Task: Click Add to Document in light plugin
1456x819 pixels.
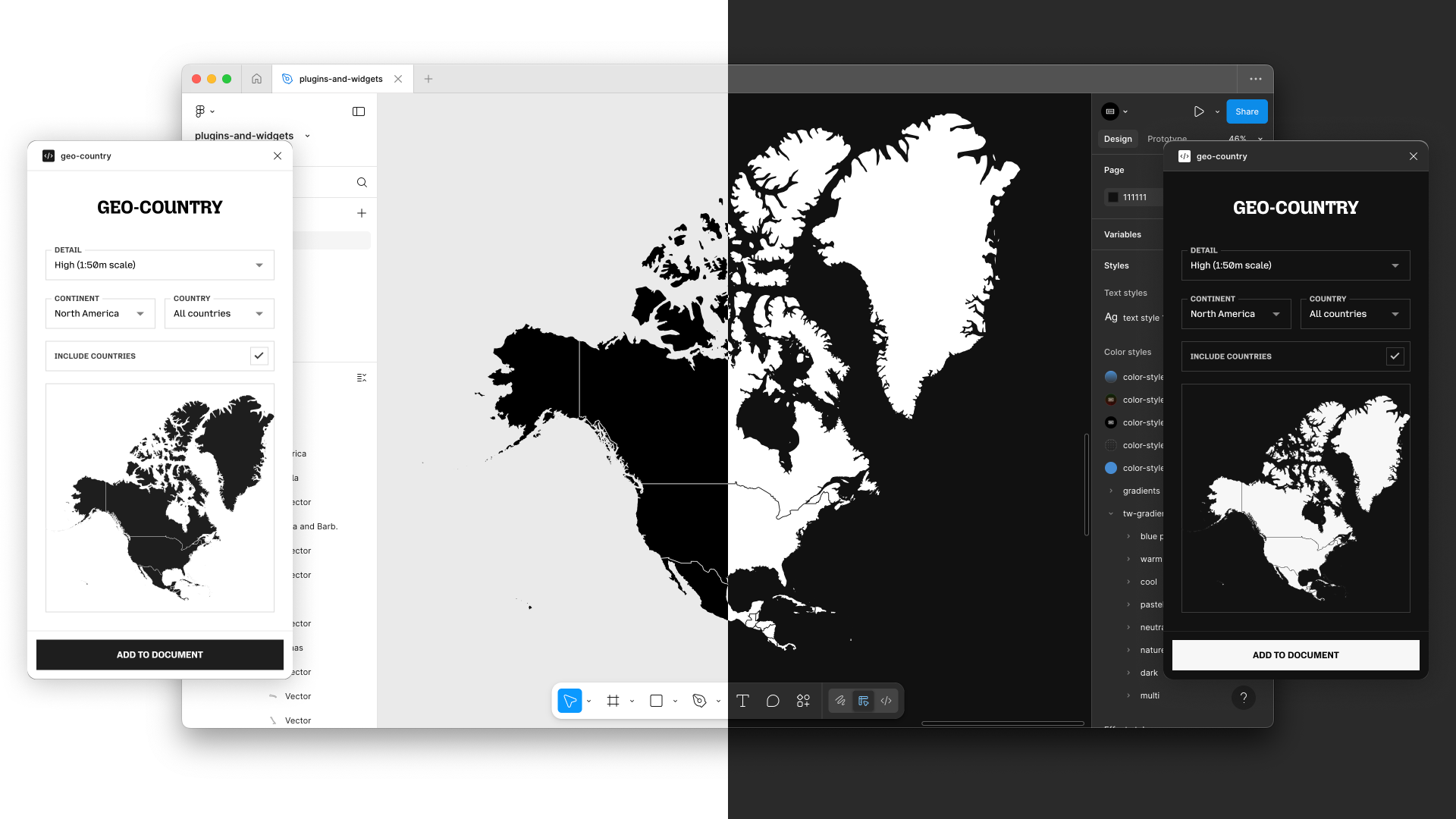Action: (x=160, y=654)
